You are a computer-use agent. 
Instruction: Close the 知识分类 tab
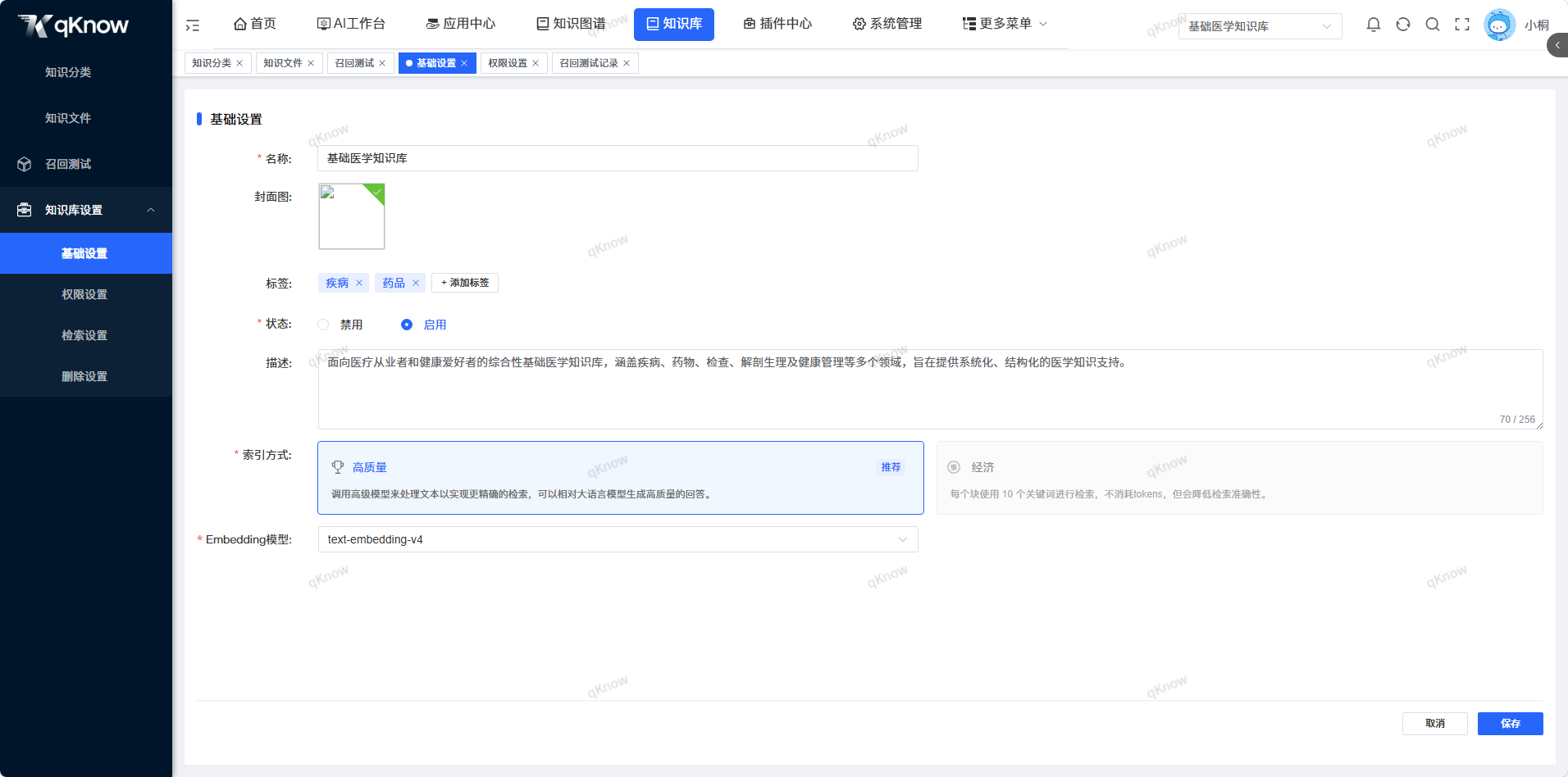(239, 63)
